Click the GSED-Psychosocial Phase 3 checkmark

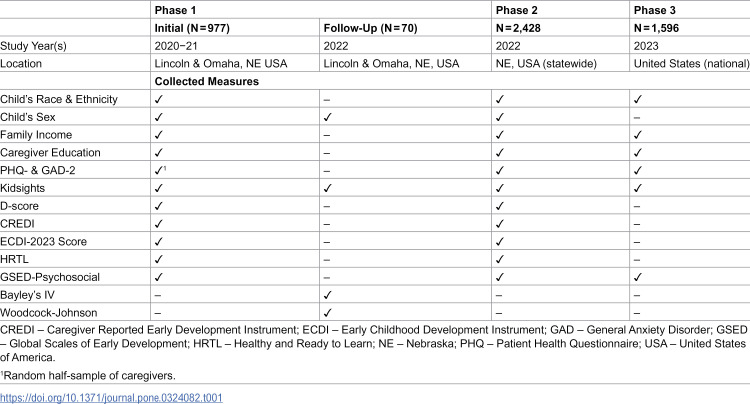pyautogui.click(x=638, y=277)
